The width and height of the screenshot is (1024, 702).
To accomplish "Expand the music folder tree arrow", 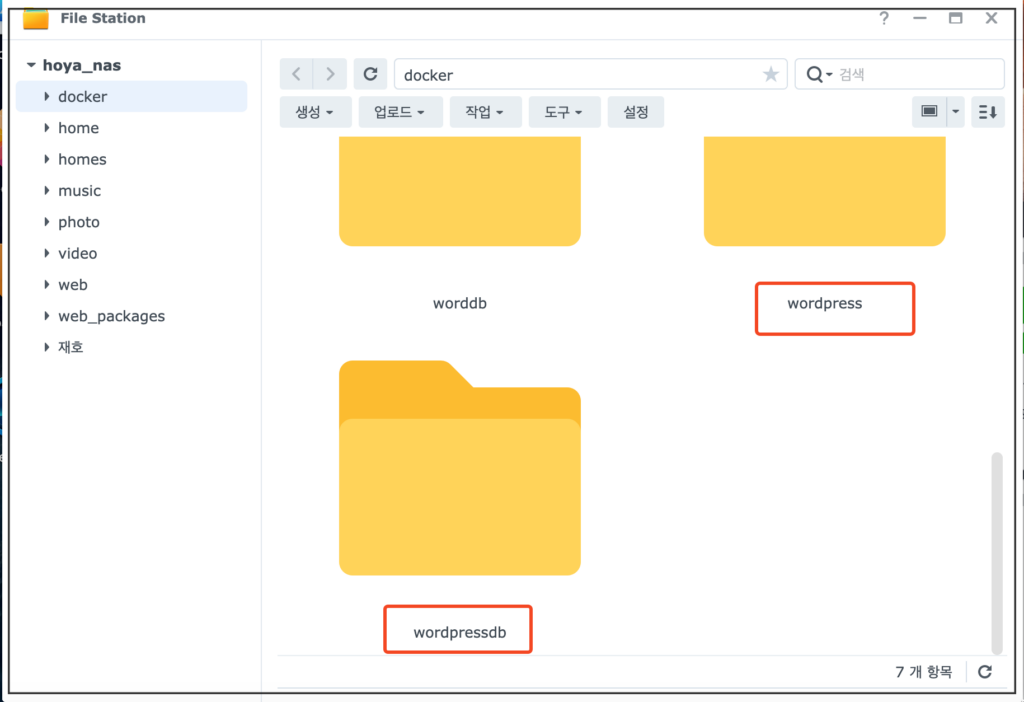I will click(46, 191).
